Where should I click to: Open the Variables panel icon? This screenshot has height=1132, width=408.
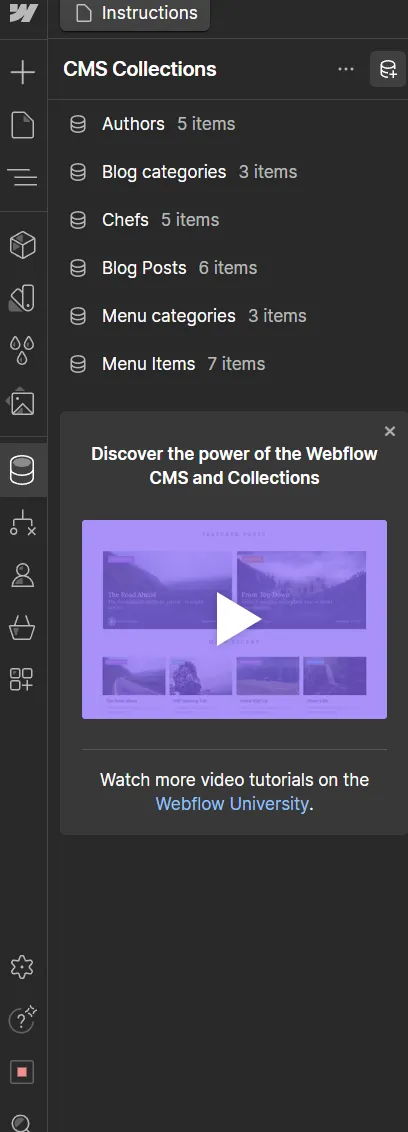tap(23, 297)
